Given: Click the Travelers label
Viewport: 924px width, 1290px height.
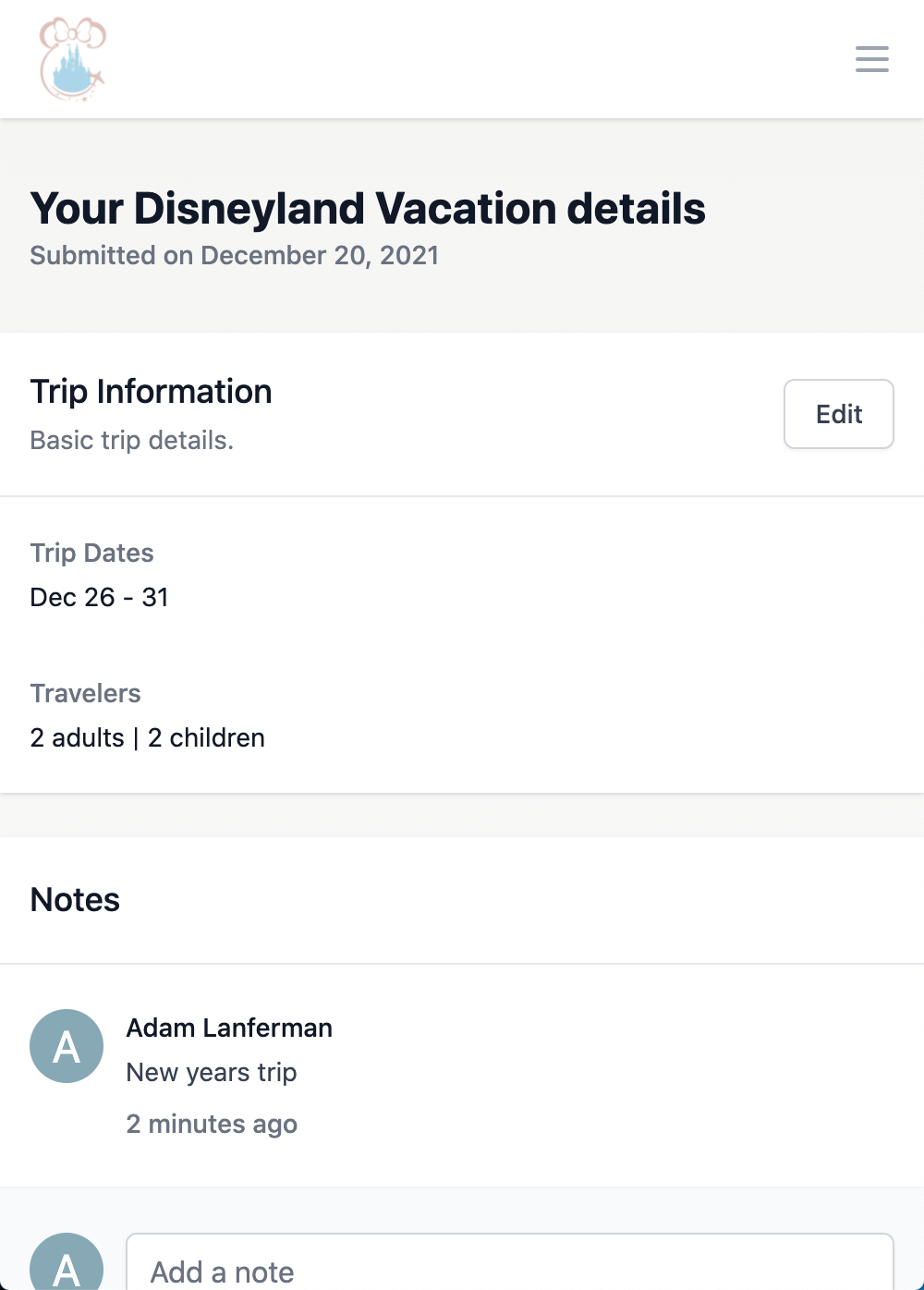Looking at the screenshot, I should tap(86, 693).
